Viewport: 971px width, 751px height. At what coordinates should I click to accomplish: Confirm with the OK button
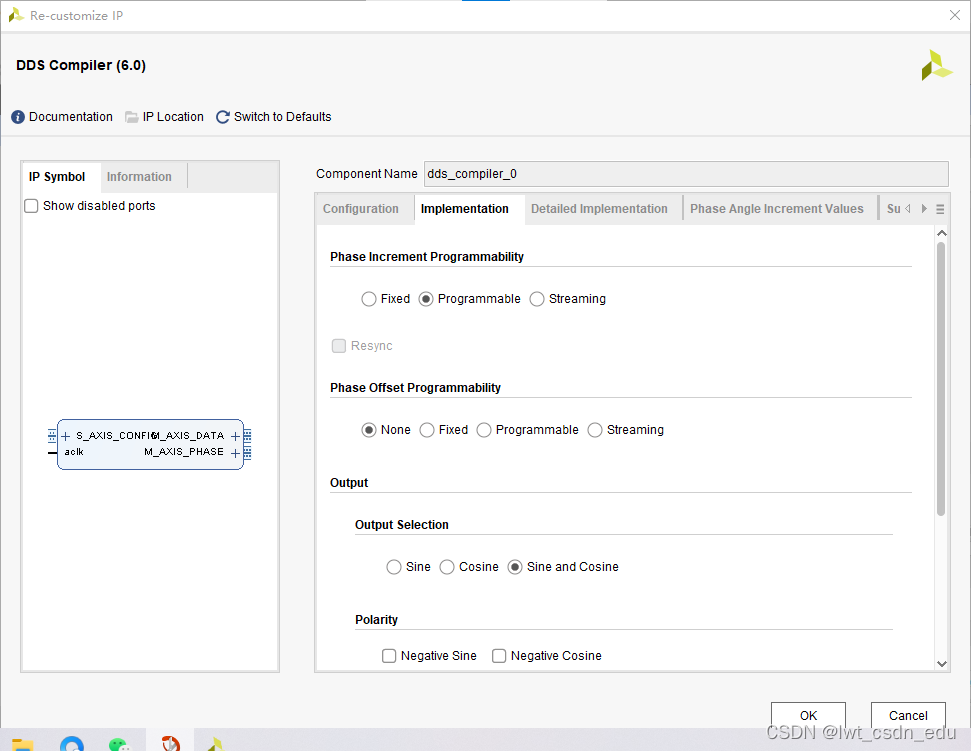pos(808,715)
